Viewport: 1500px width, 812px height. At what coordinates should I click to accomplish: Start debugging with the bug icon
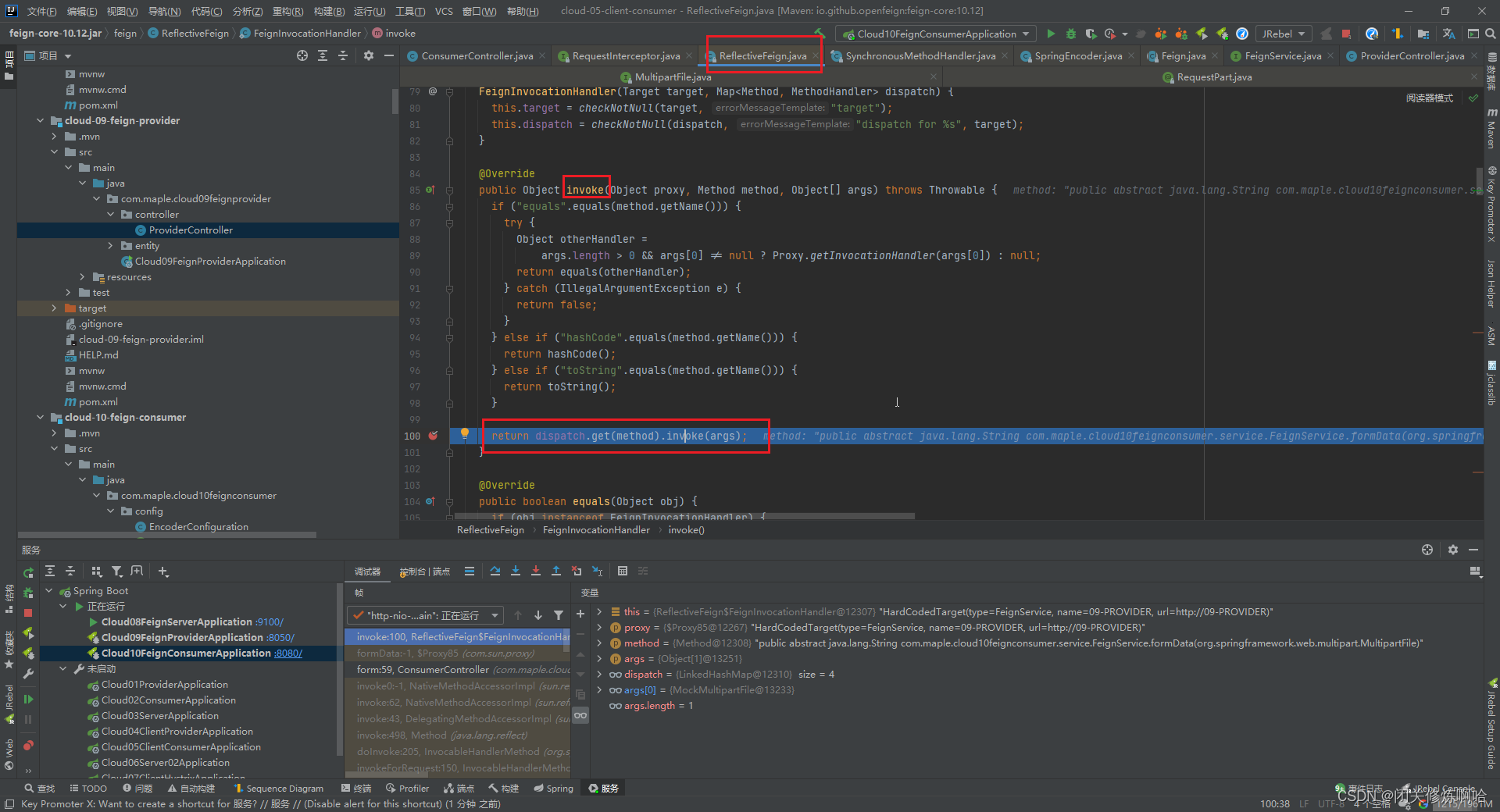click(1071, 34)
